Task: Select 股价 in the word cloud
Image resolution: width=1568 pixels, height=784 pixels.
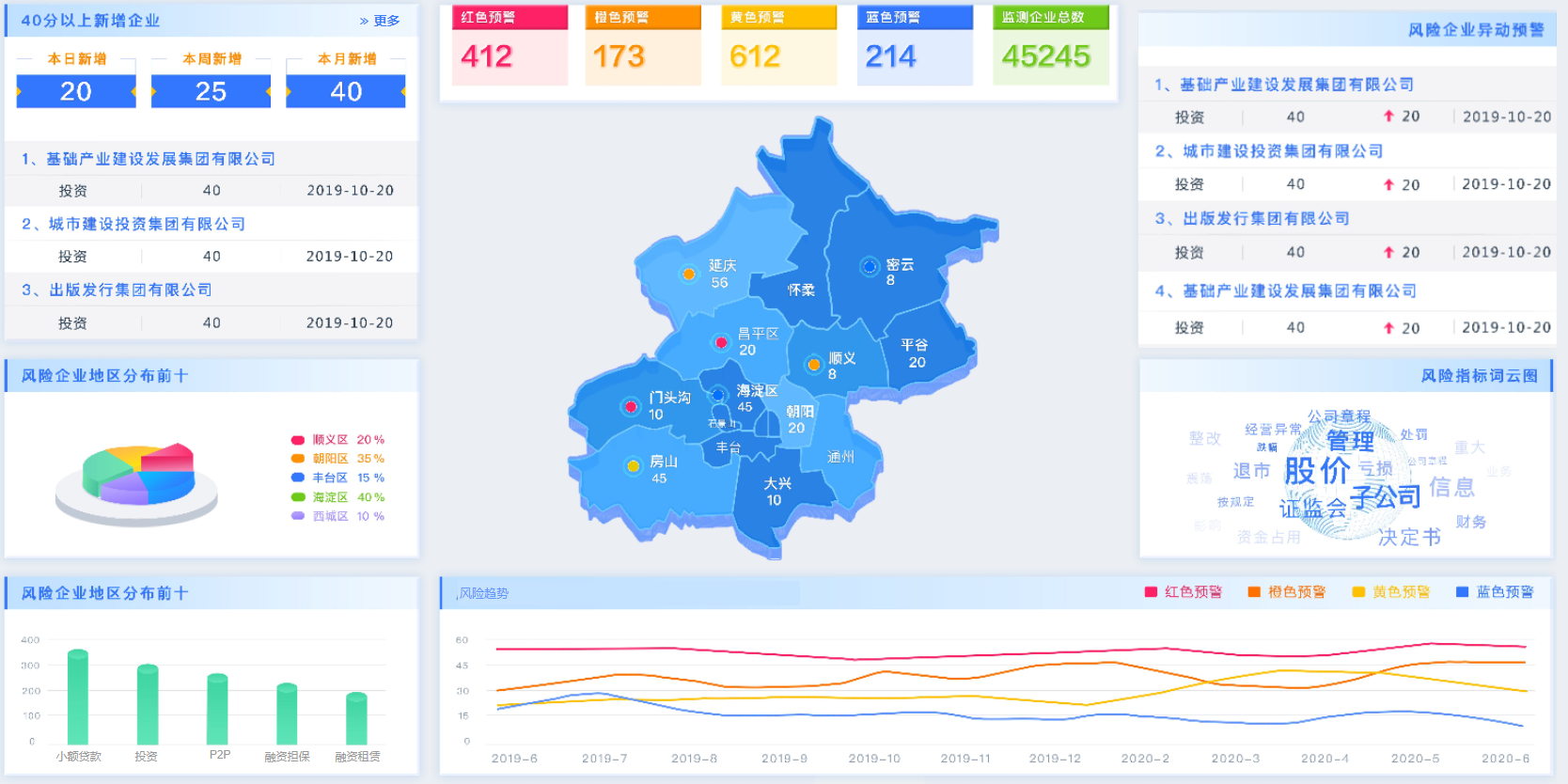Action: coord(1317,470)
